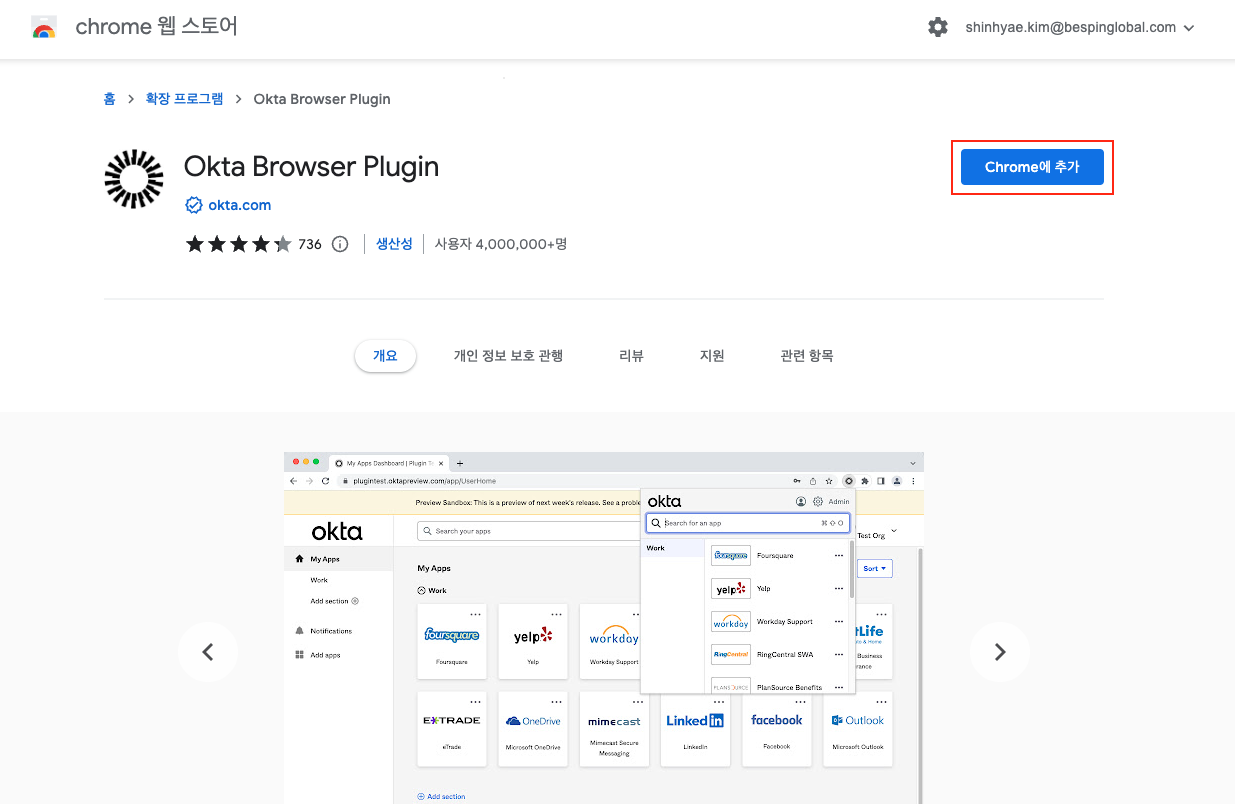This screenshot has height=804, width=1235.
Task: Expand the account email dropdown
Action: [1189, 28]
